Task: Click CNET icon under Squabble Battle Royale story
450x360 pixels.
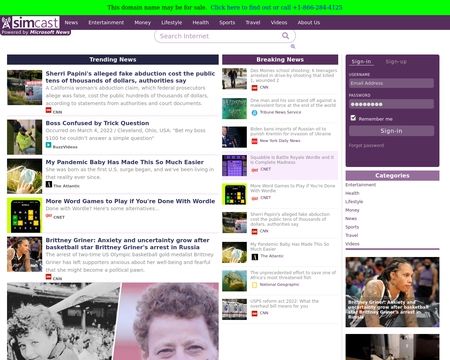Action: (x=255, y=170)
